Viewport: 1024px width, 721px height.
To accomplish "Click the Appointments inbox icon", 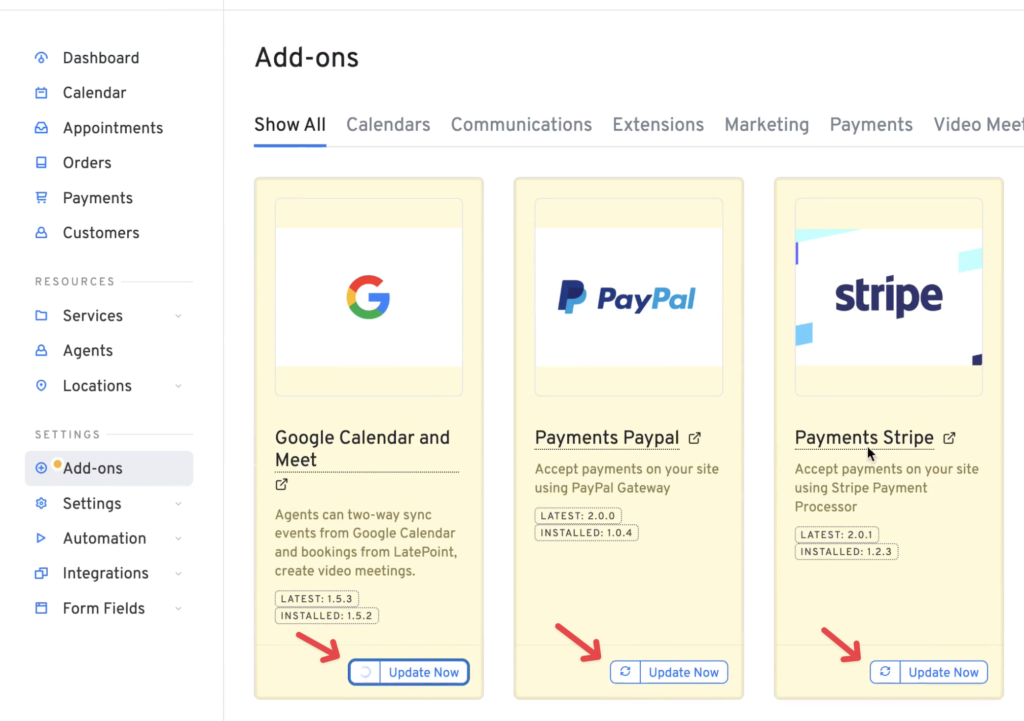I will pos(41,128).
